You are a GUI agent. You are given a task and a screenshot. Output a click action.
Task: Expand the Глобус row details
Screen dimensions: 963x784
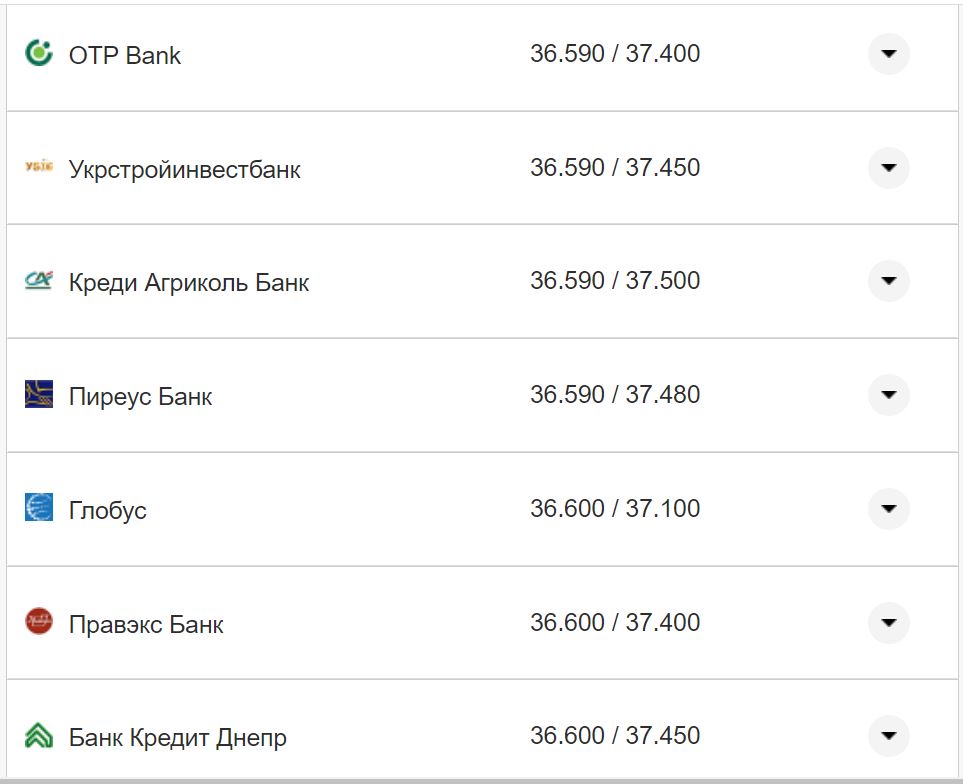click(888, 508)
